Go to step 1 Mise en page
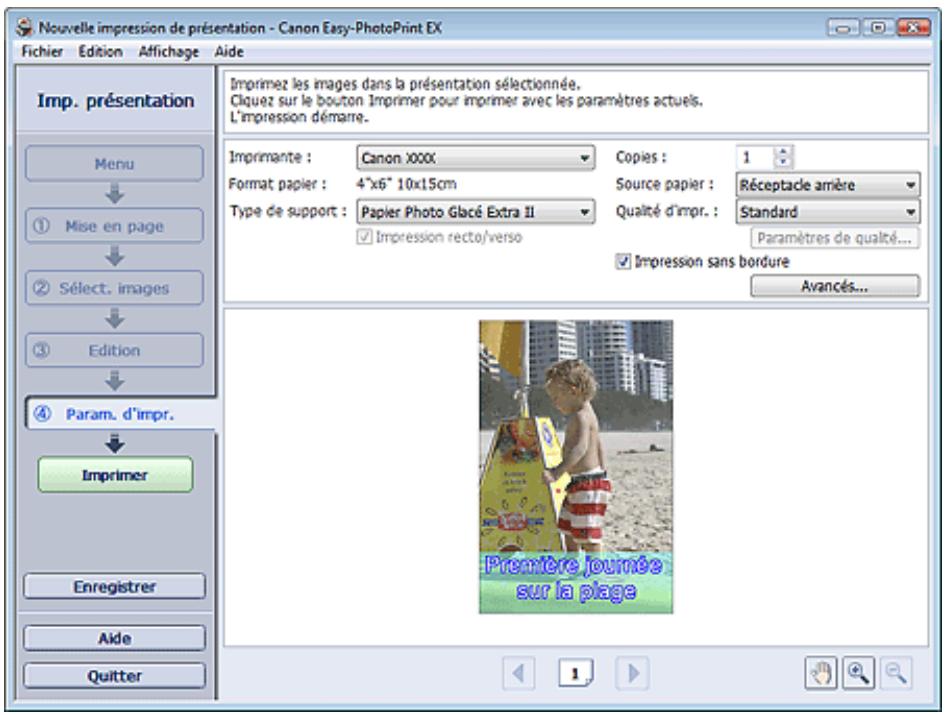This screenshot has width=945, height=715. click(115, 226)
